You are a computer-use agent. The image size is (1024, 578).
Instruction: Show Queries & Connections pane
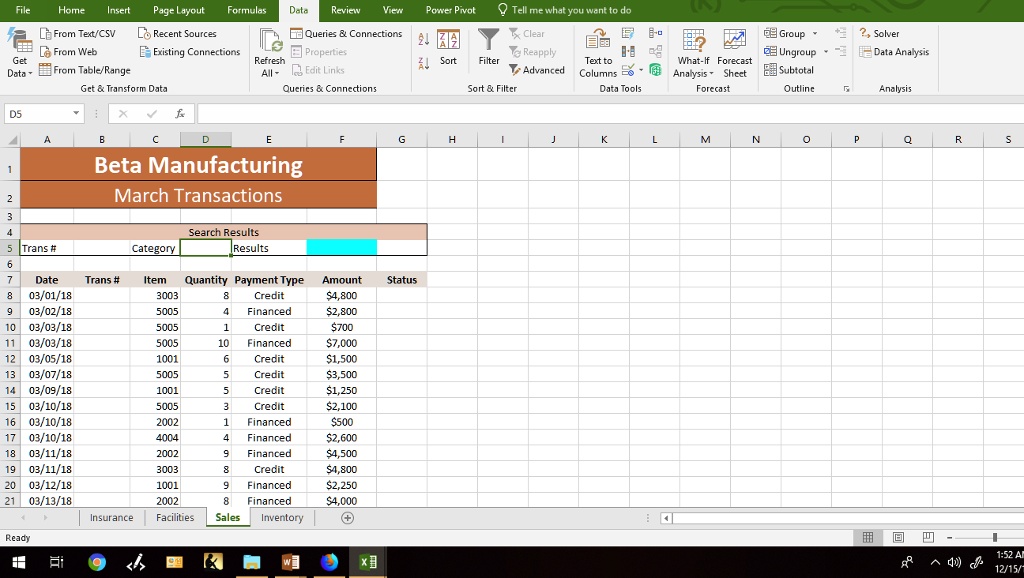pyautogui.click(x=346, y=33)
